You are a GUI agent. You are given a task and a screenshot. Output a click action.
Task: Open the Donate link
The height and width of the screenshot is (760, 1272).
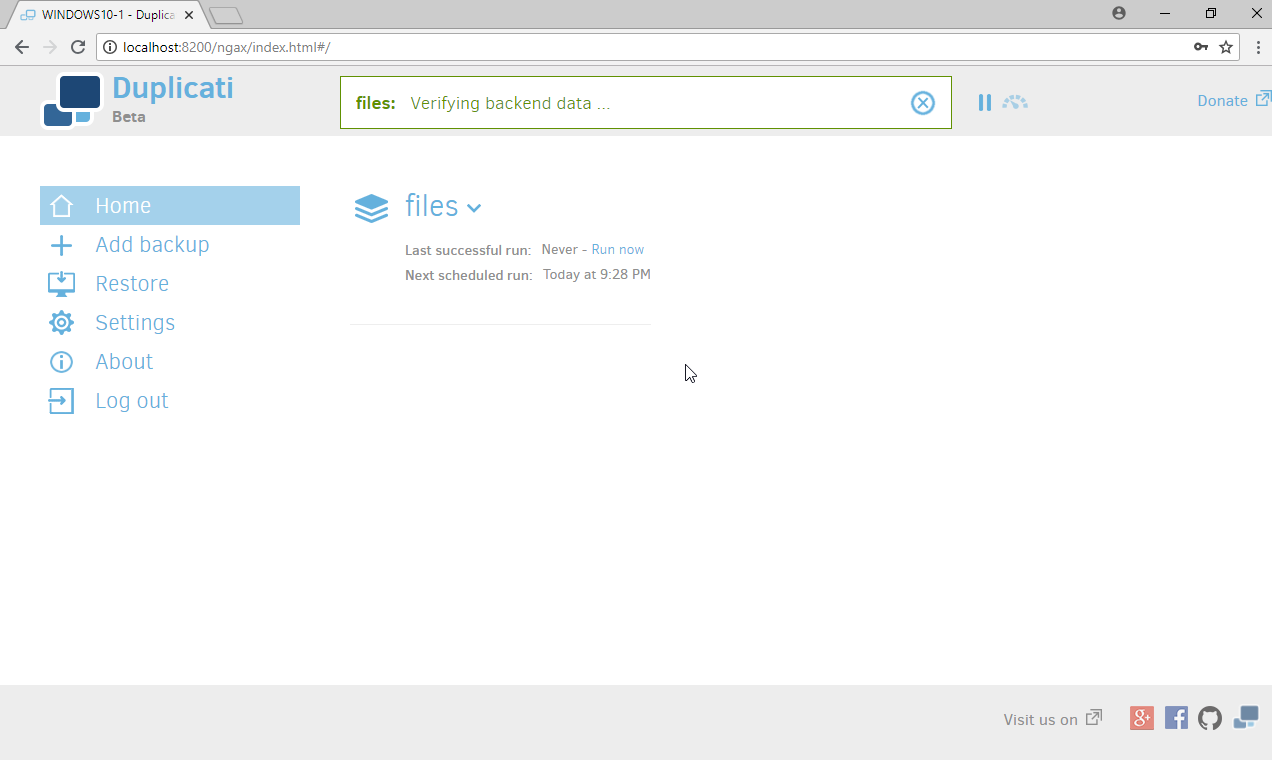click(1222, 100)
